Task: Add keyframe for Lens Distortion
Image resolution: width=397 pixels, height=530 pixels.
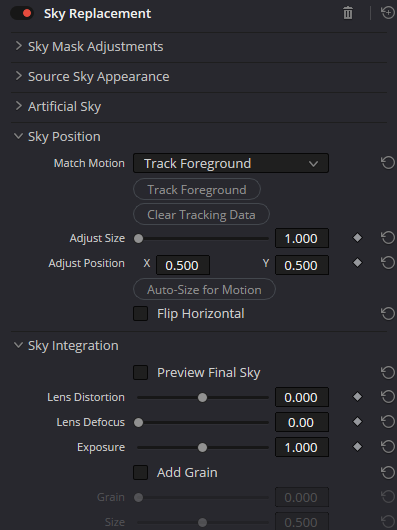Action: [x=357, y=396]
